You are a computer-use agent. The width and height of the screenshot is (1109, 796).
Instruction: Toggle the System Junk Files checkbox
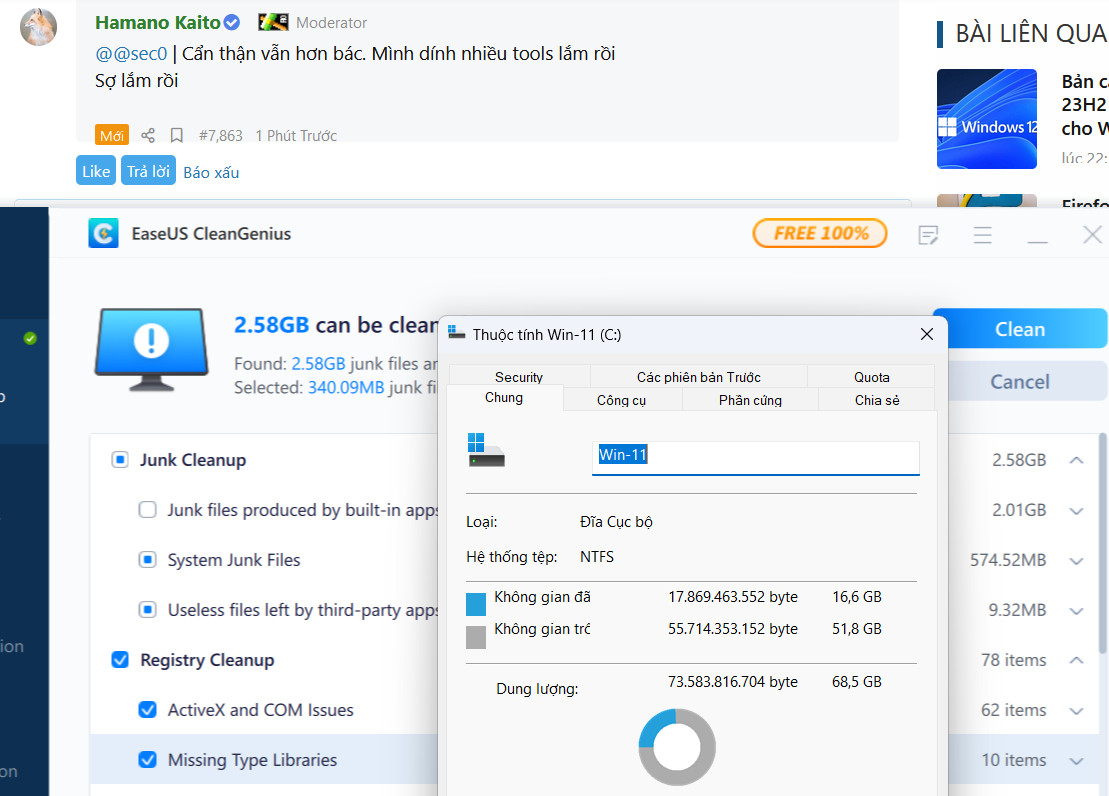click(147, 560)
